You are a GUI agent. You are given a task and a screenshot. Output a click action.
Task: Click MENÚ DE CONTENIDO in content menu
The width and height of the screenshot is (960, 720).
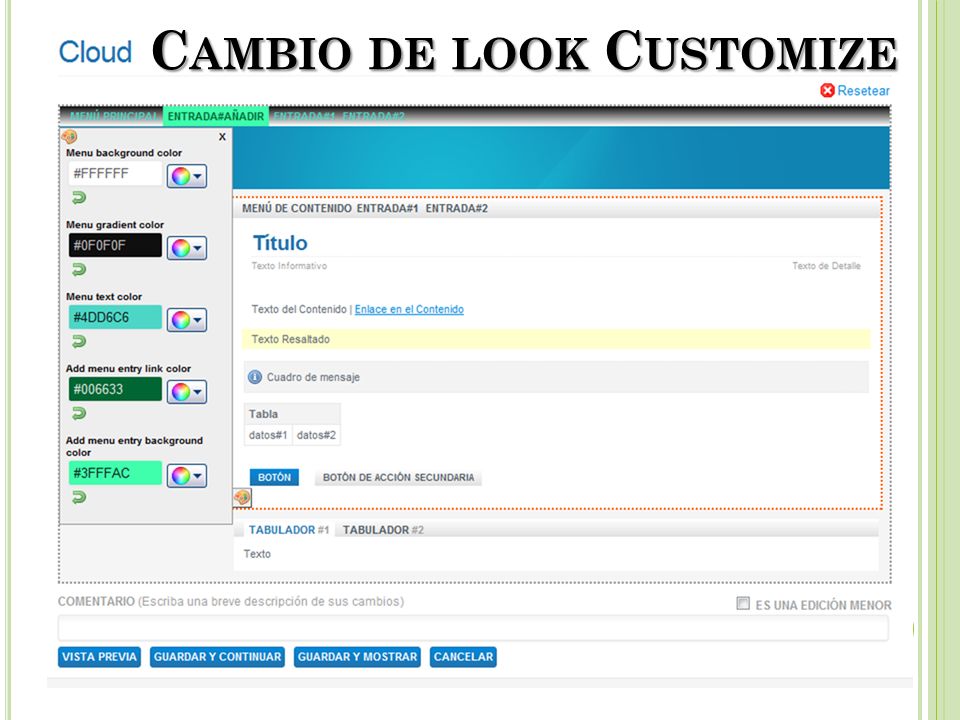[x=296, y=208]
